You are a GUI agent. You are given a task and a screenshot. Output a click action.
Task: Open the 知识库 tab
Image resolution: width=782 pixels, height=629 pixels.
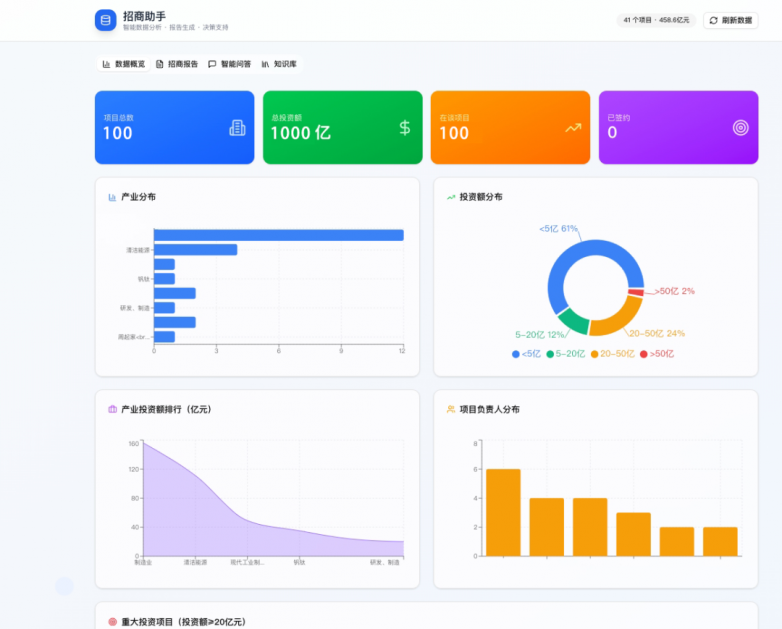(279, 64)
